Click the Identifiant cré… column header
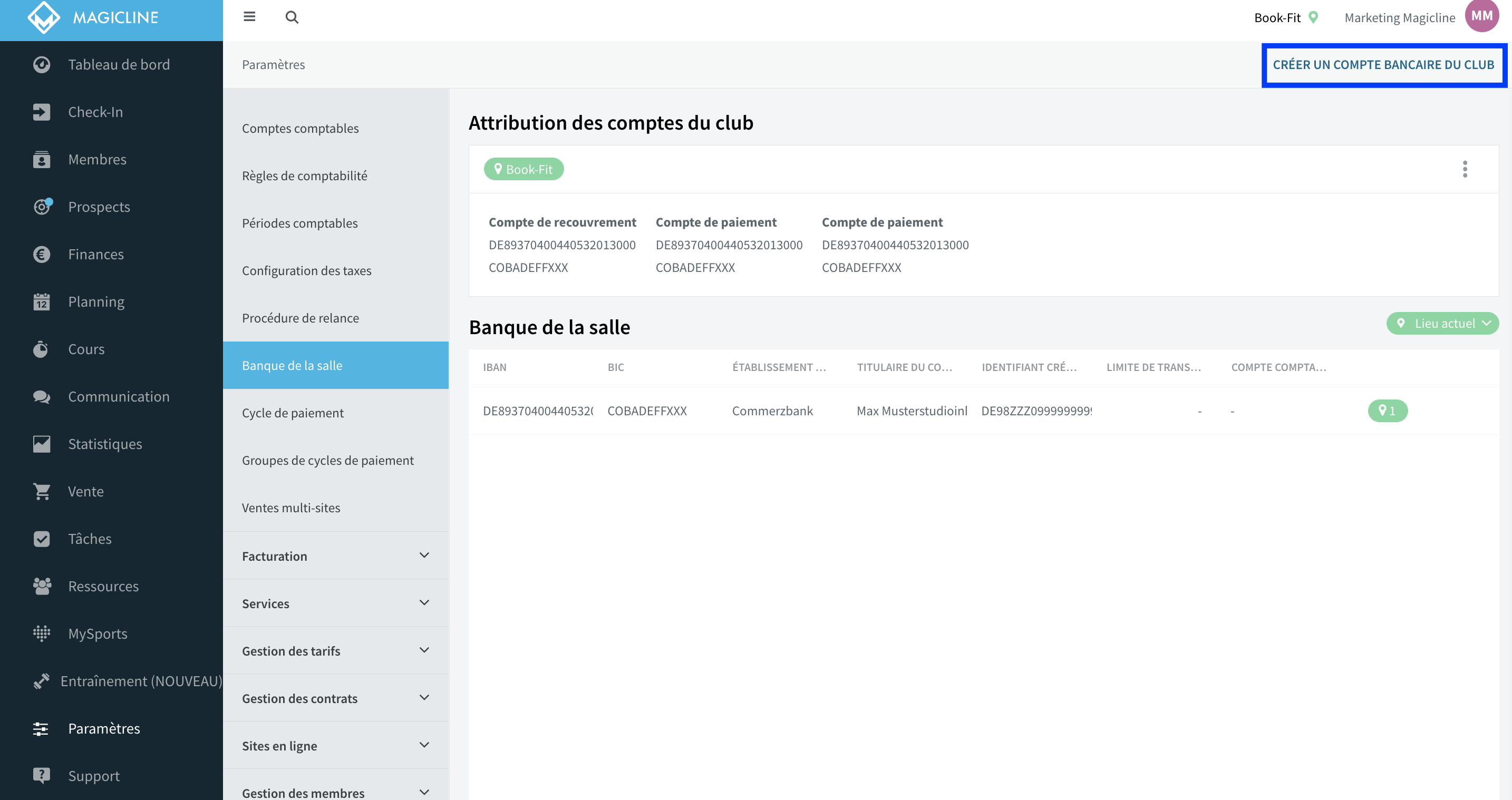Screen dimensions: 1512x800 tap(1029, 367)
